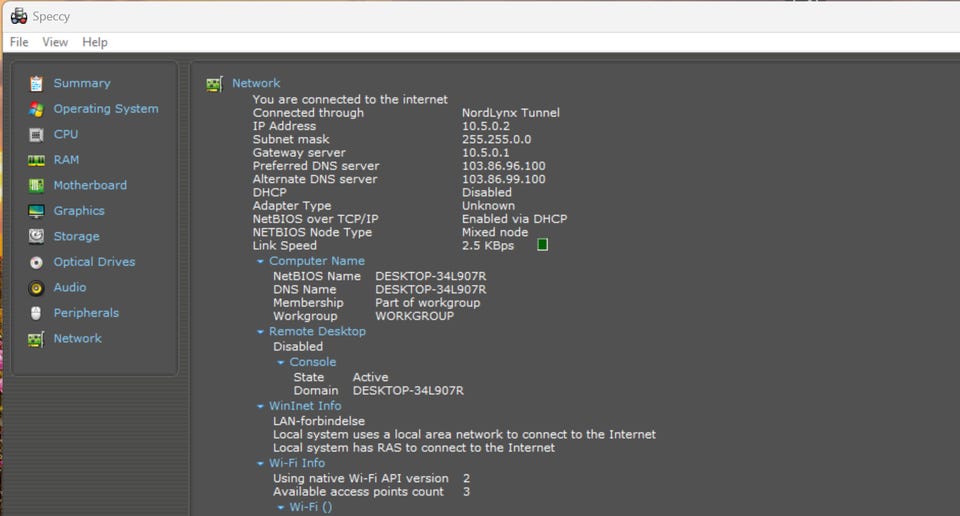Click the Network heading in main panel

tap(256, 83)
